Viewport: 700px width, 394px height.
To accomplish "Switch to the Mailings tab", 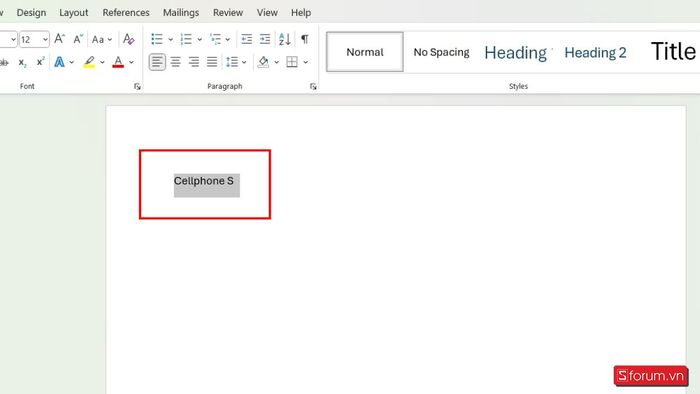I will click(x=181, y=12).
